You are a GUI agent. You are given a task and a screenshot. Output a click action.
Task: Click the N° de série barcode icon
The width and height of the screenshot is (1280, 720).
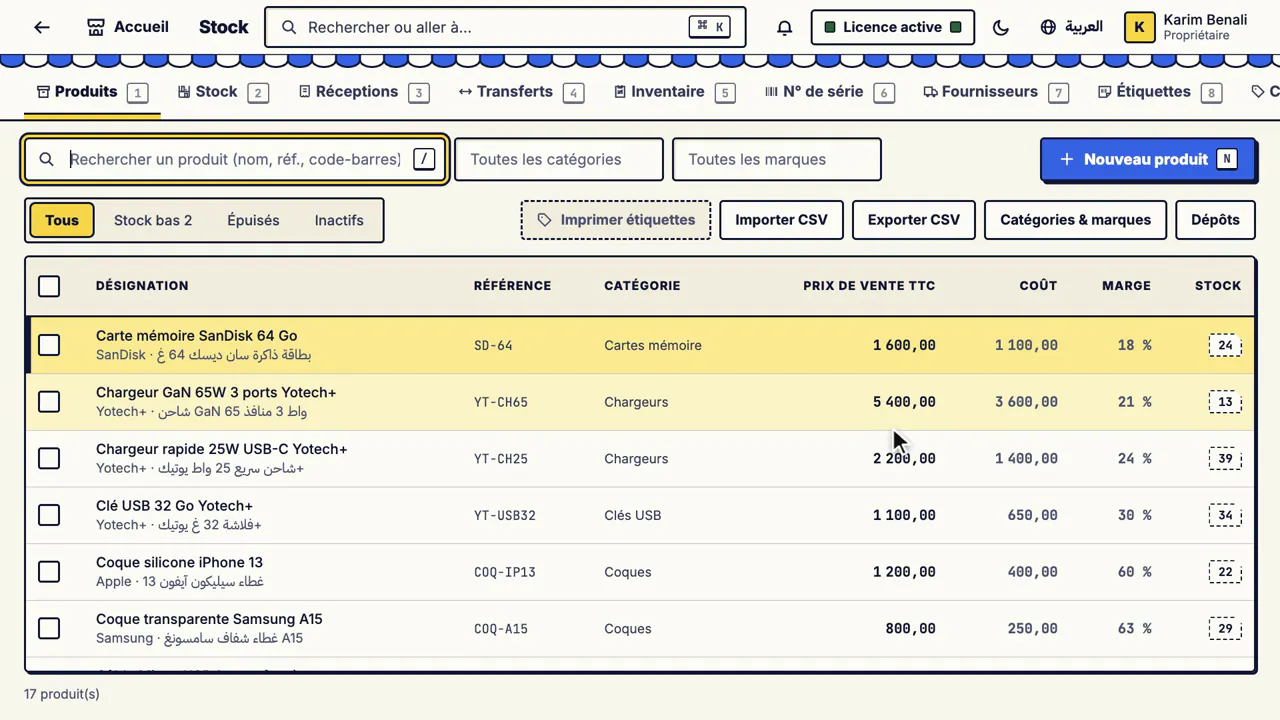[771, 92]
